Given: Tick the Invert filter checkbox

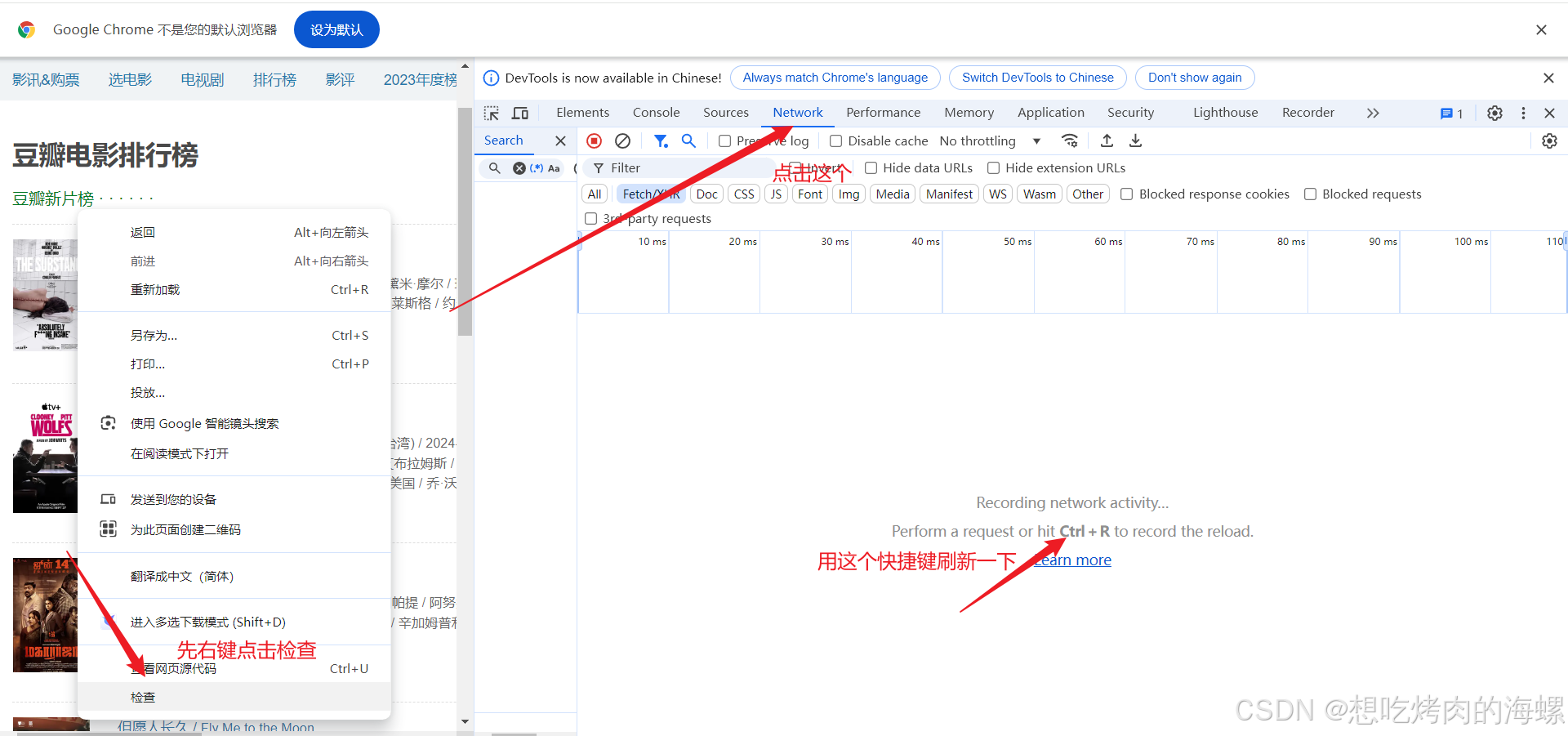Looking at the screenshot, I should tap(794, 168).
